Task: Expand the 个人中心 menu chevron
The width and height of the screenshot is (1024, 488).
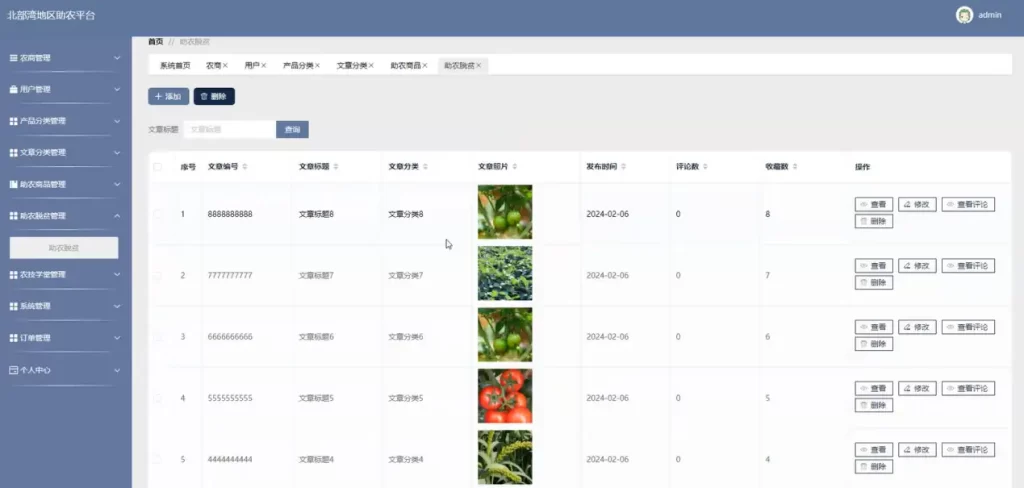Action: pos(118,370)
